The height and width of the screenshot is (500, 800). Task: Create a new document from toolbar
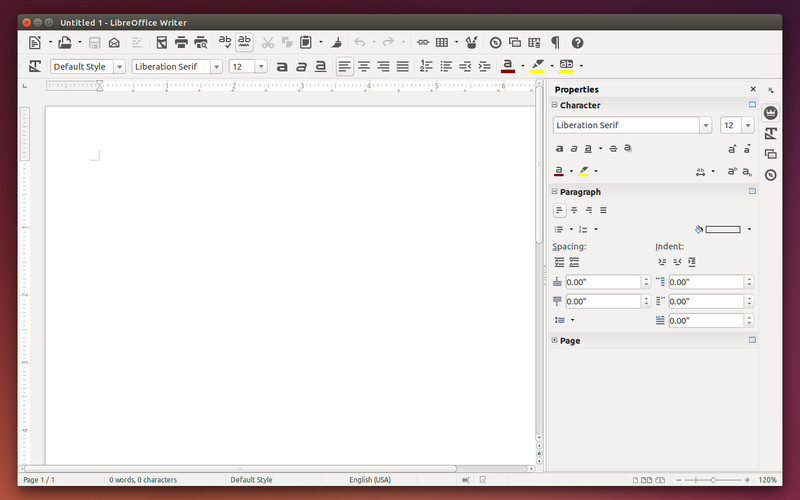(x=34, y=43)
